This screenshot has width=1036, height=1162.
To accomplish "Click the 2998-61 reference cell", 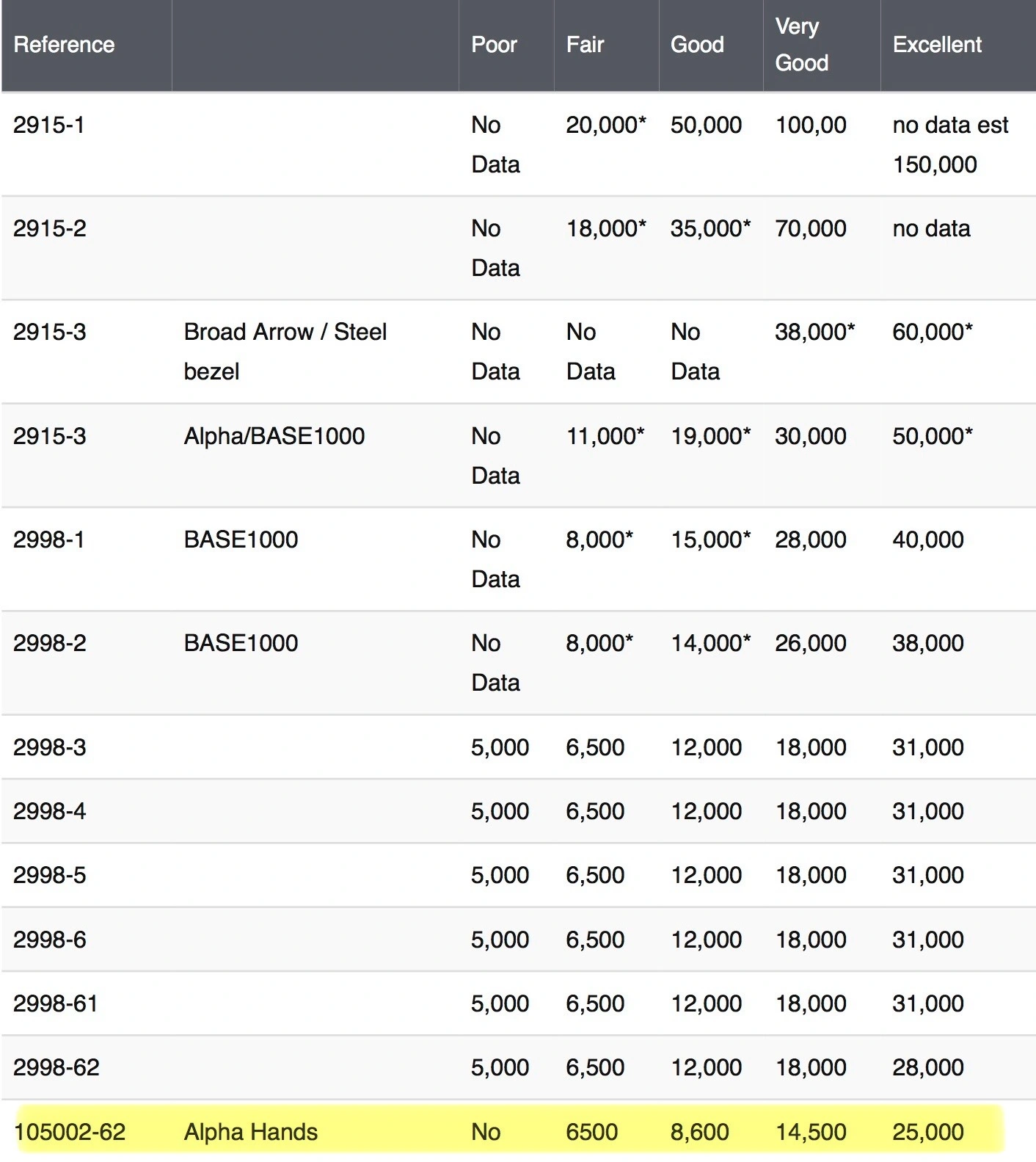I will (55, 1003).
